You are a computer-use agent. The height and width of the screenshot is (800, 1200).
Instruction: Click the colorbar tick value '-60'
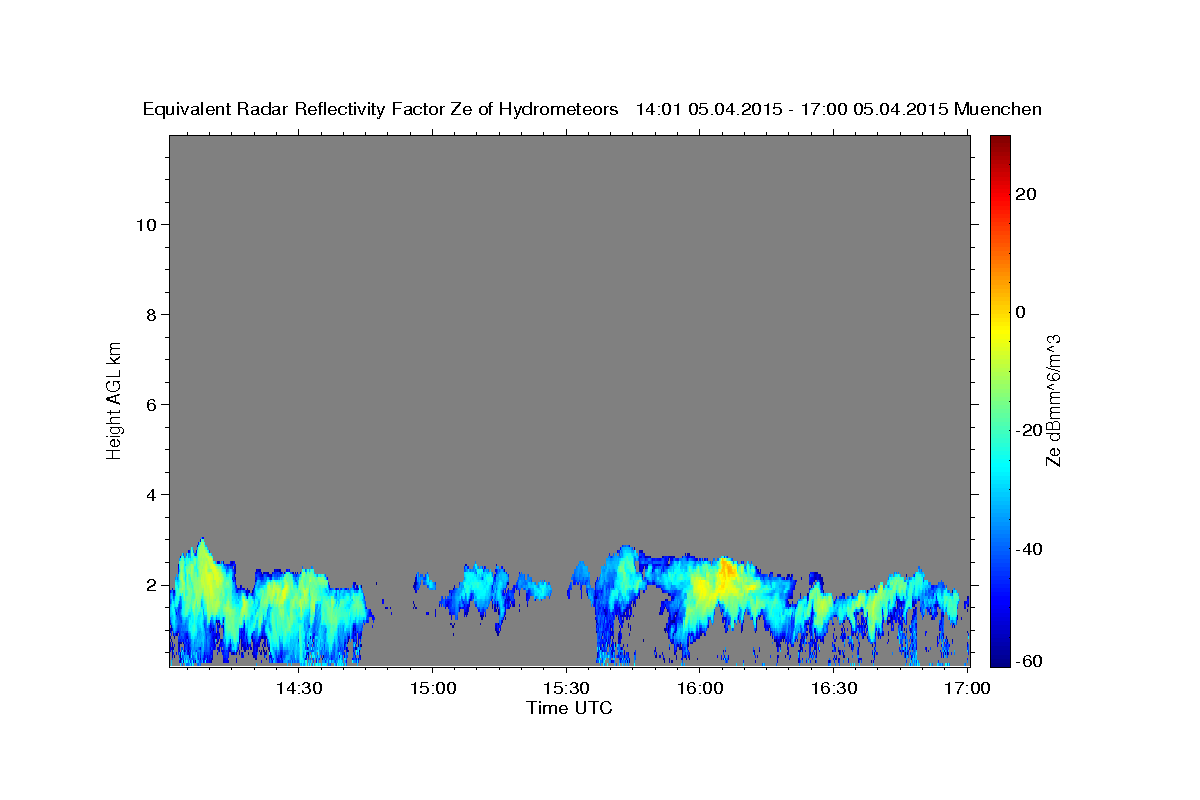[1027, 660]
